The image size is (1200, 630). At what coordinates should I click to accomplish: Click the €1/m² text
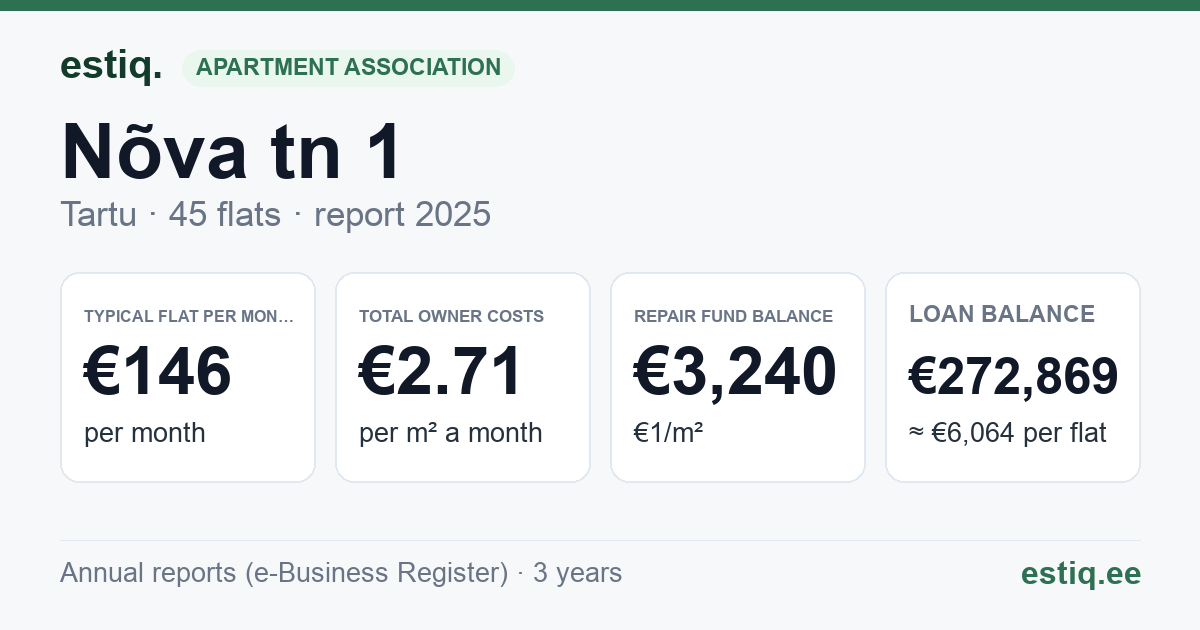669,433
